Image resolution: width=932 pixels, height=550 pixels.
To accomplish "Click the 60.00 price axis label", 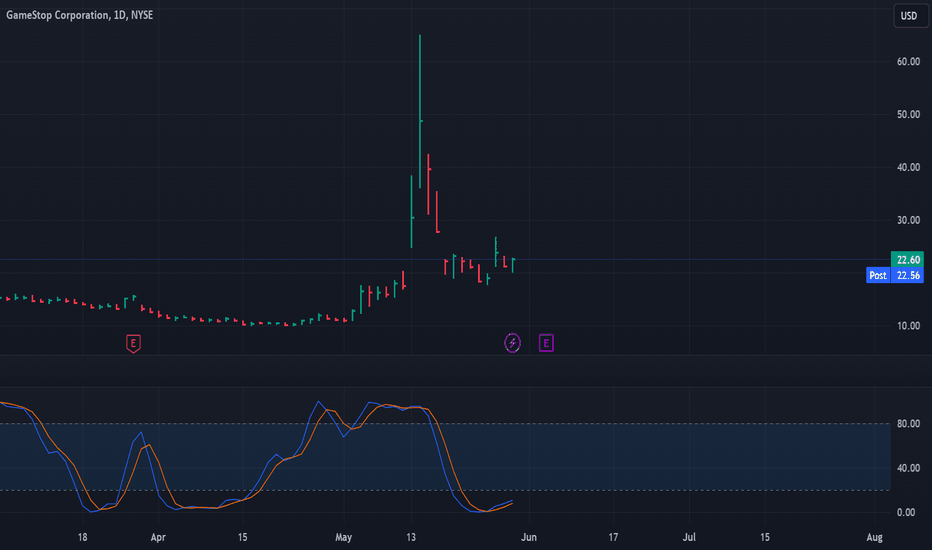I will coord(908,61).
